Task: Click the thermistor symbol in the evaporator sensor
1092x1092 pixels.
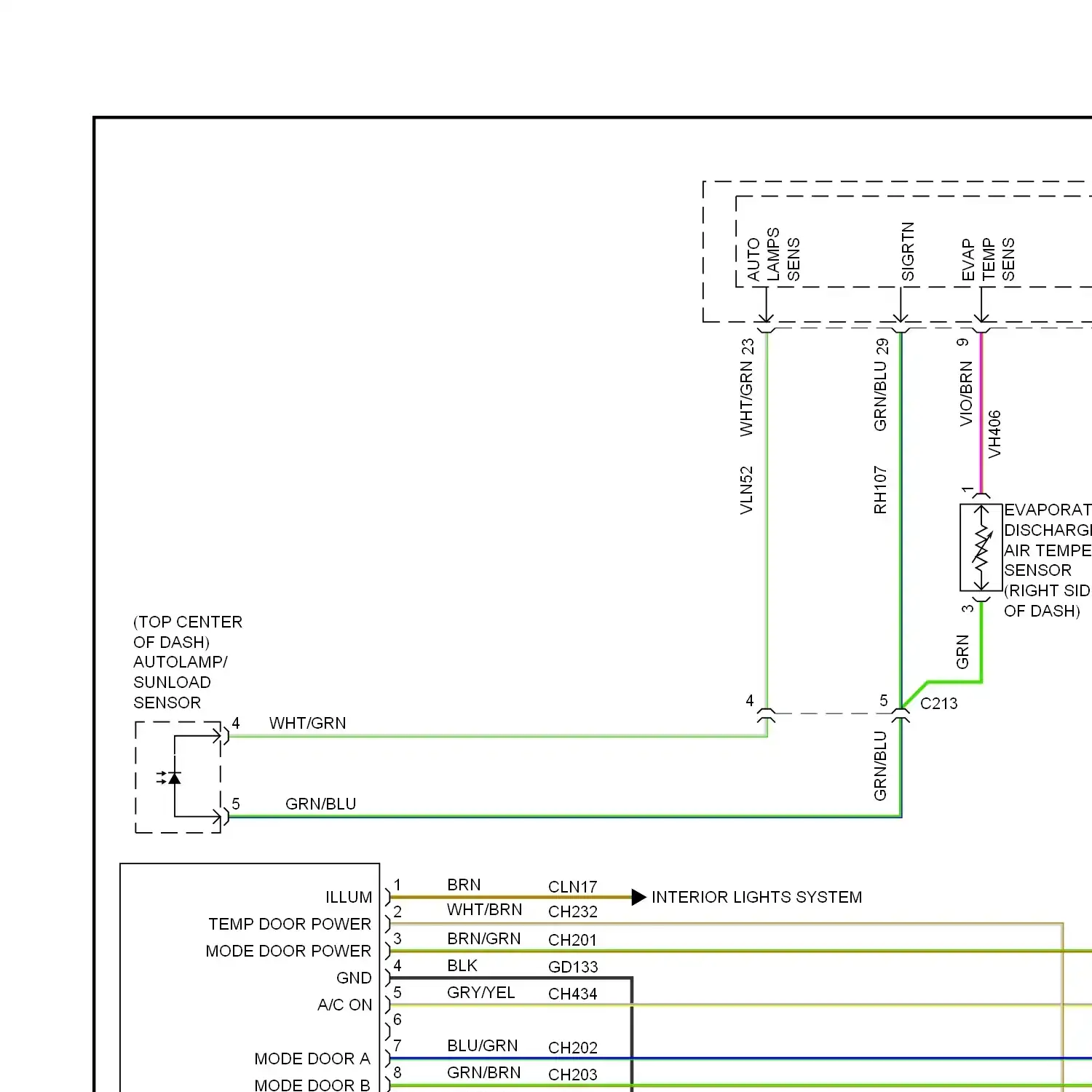Action: pos(981,547)
